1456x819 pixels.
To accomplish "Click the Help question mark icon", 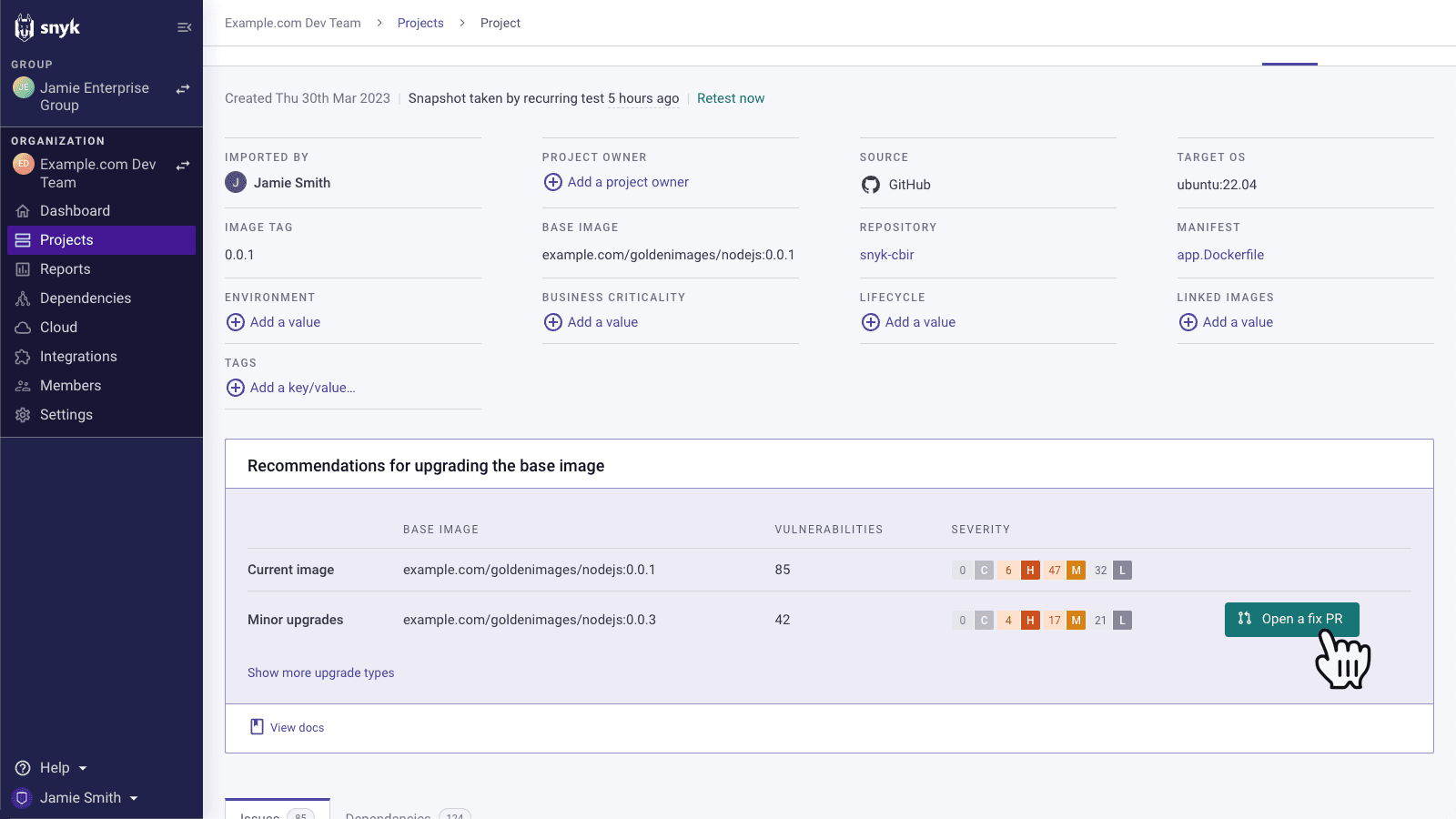I will [23, 768].
